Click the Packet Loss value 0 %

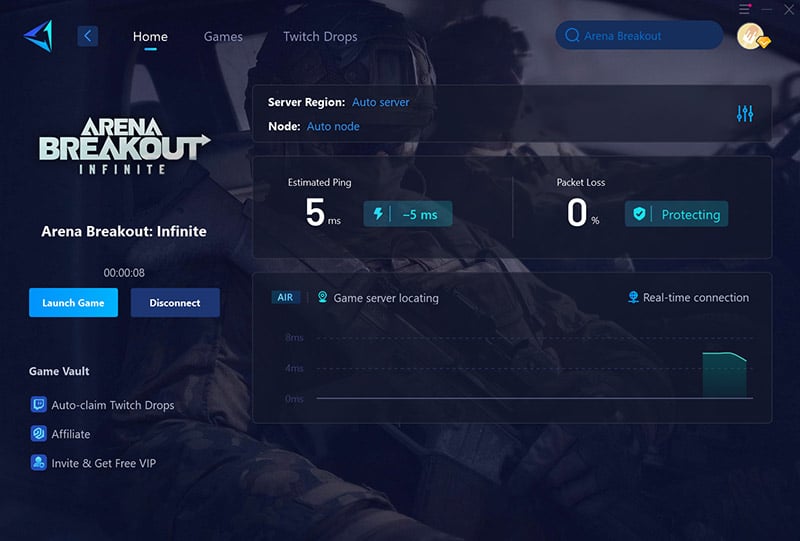coord(583,212)
